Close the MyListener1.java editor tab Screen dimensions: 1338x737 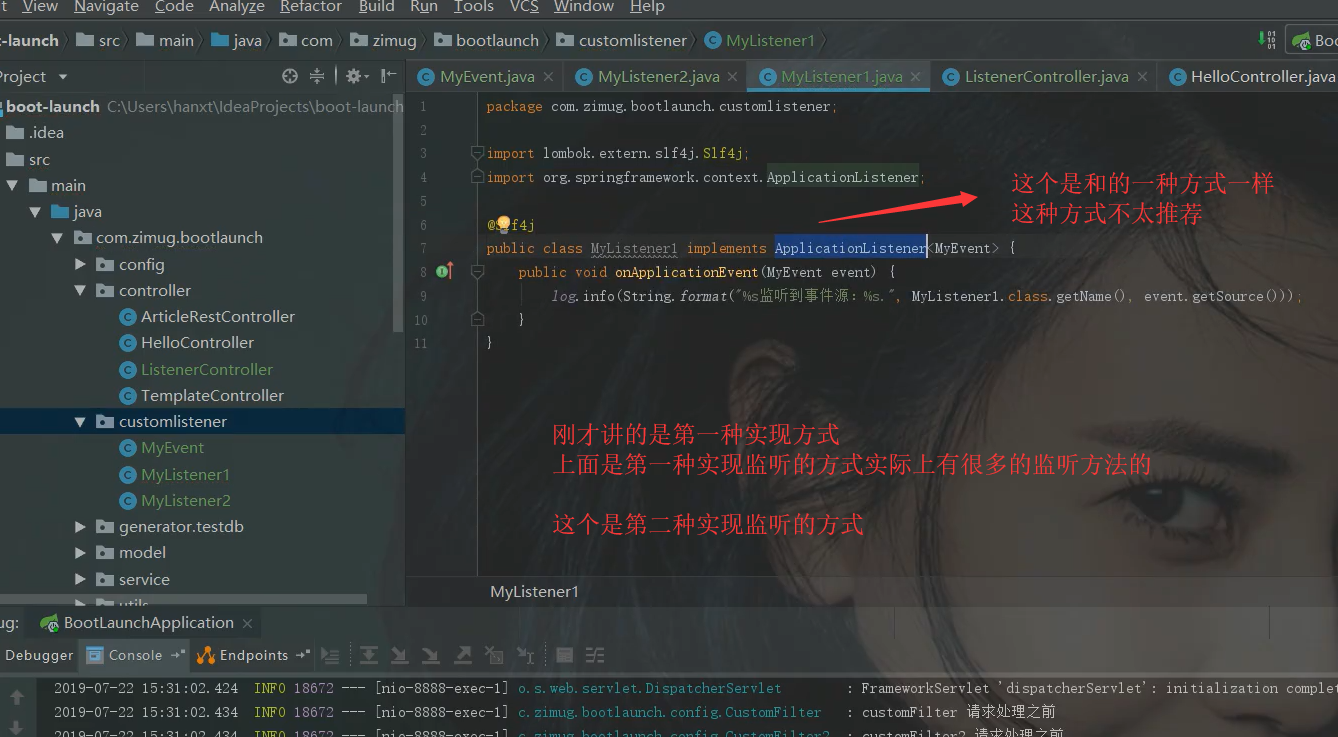917,77
